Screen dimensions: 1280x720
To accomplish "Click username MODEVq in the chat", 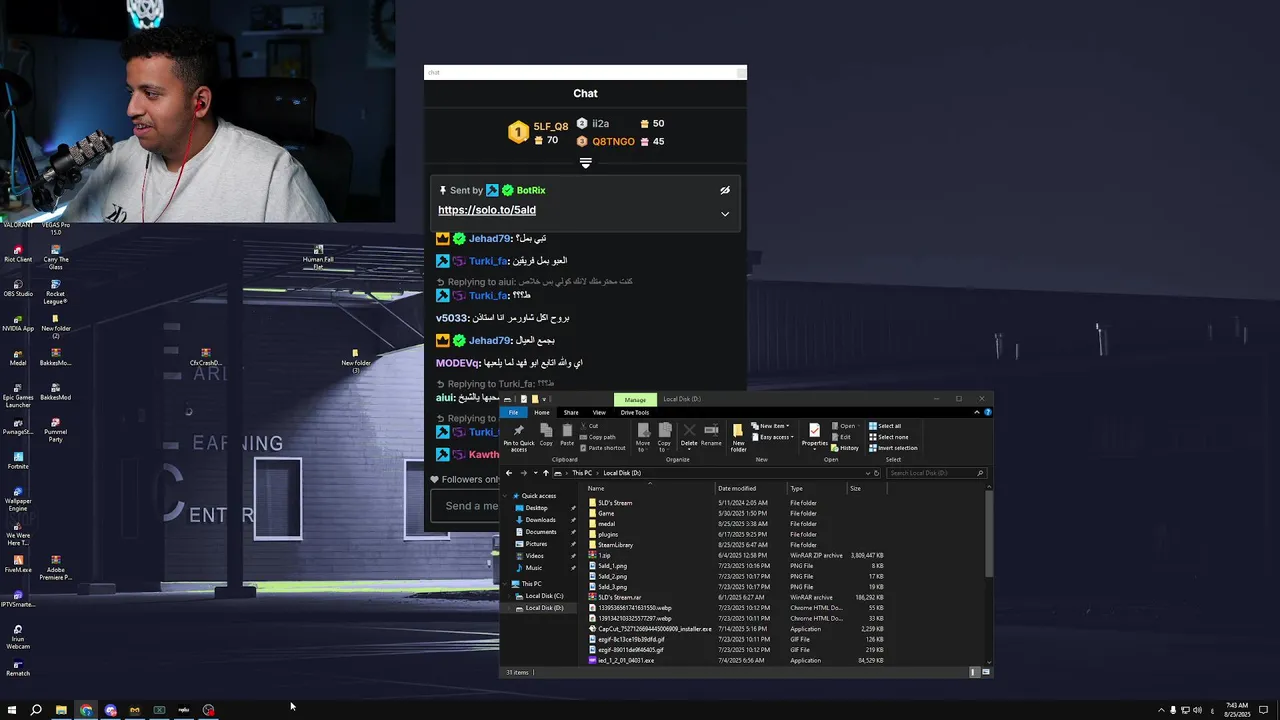I will [457, 363].
